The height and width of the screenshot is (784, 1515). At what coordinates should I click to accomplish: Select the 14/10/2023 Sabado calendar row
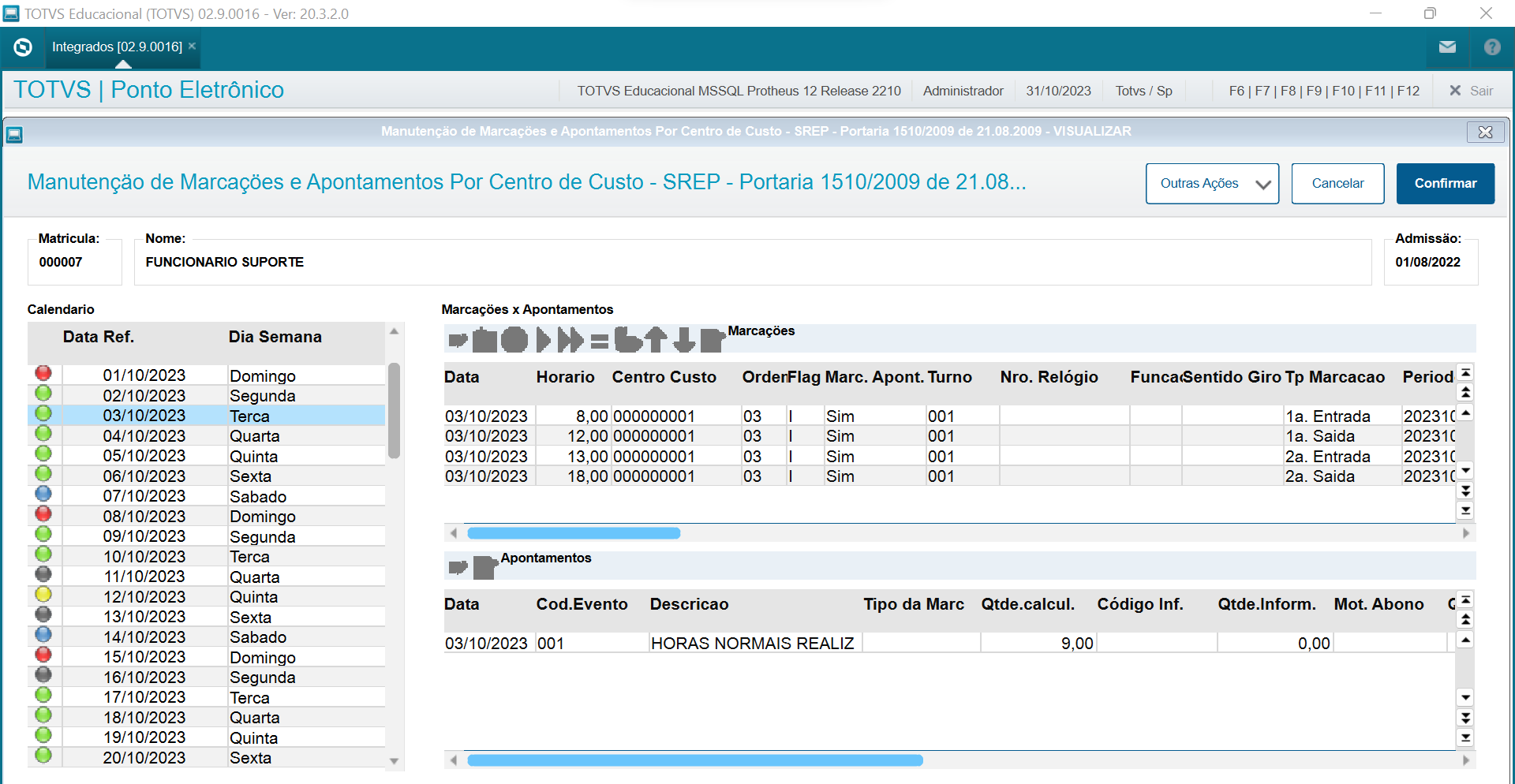point(207,637)
